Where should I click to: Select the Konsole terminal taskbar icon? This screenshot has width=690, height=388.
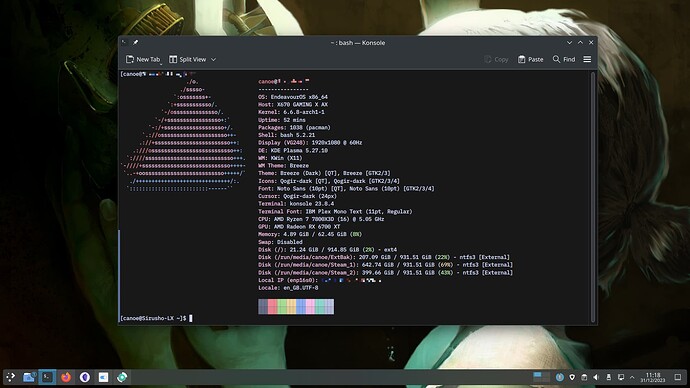click(x=47, y=377)
